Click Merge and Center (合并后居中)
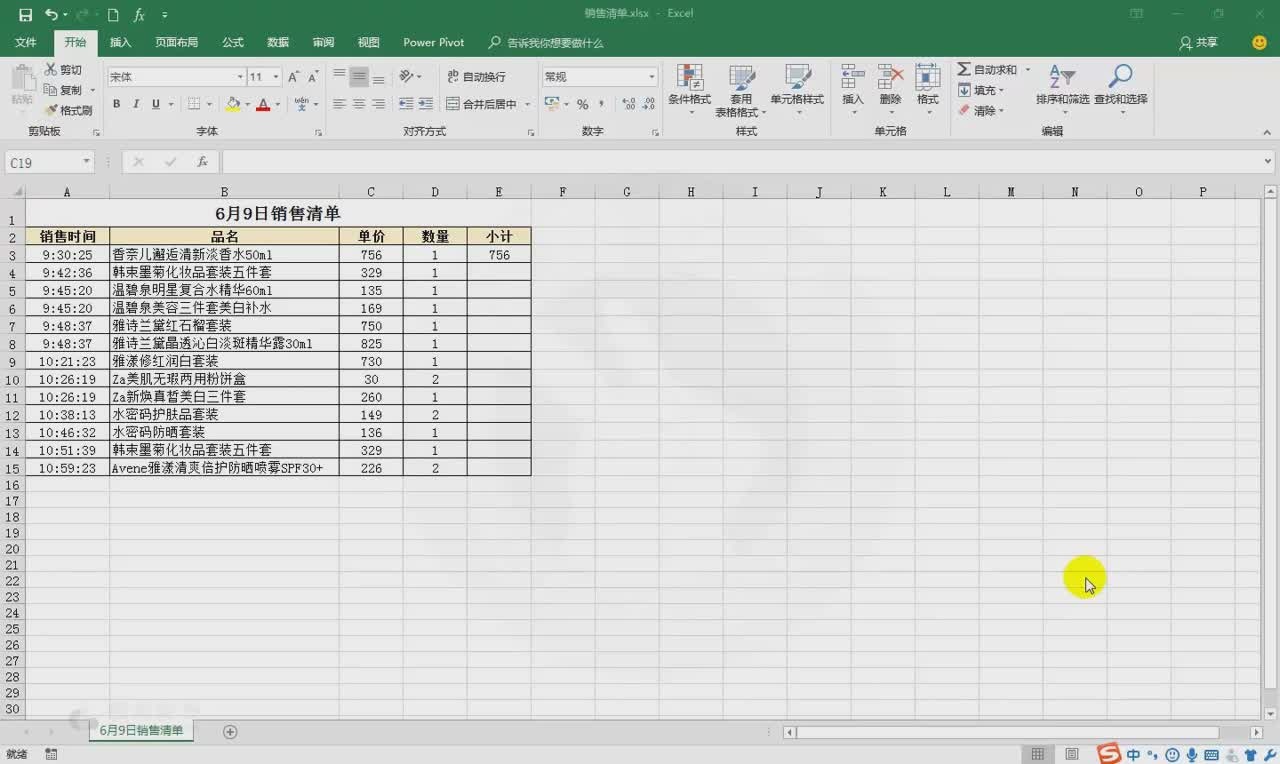This screenshot has height=764, width=1280. [482, 104]
